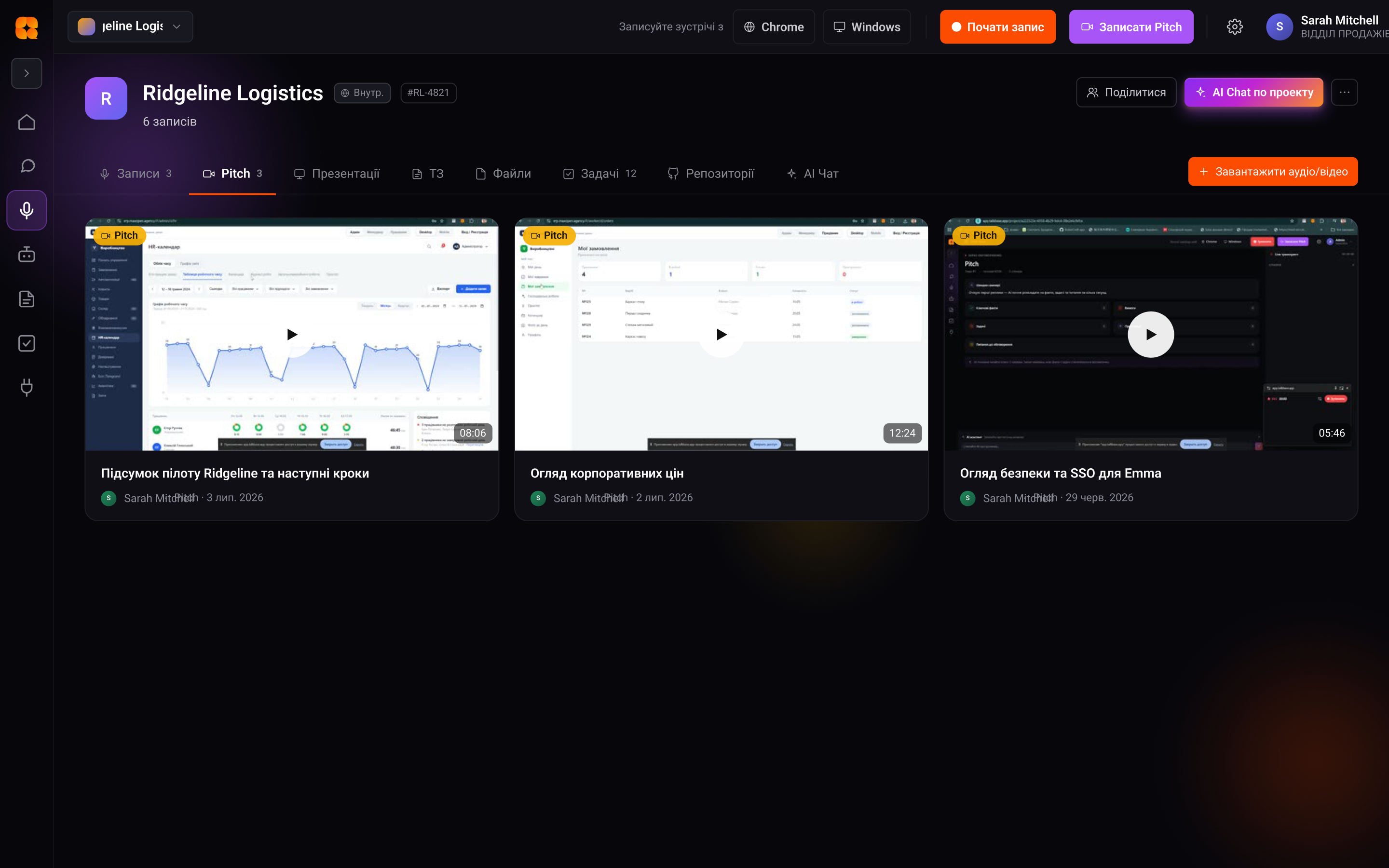
Task: Click the Почати запис button
Action: (997, 27)
